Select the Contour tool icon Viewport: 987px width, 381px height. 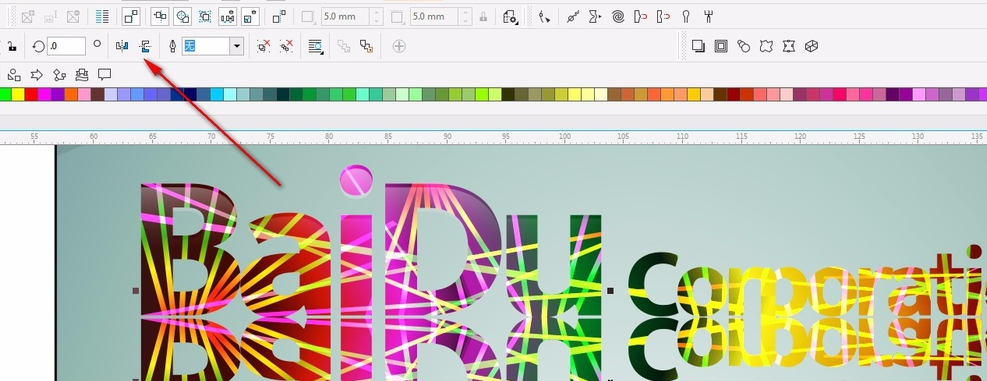tap(721, 46)
